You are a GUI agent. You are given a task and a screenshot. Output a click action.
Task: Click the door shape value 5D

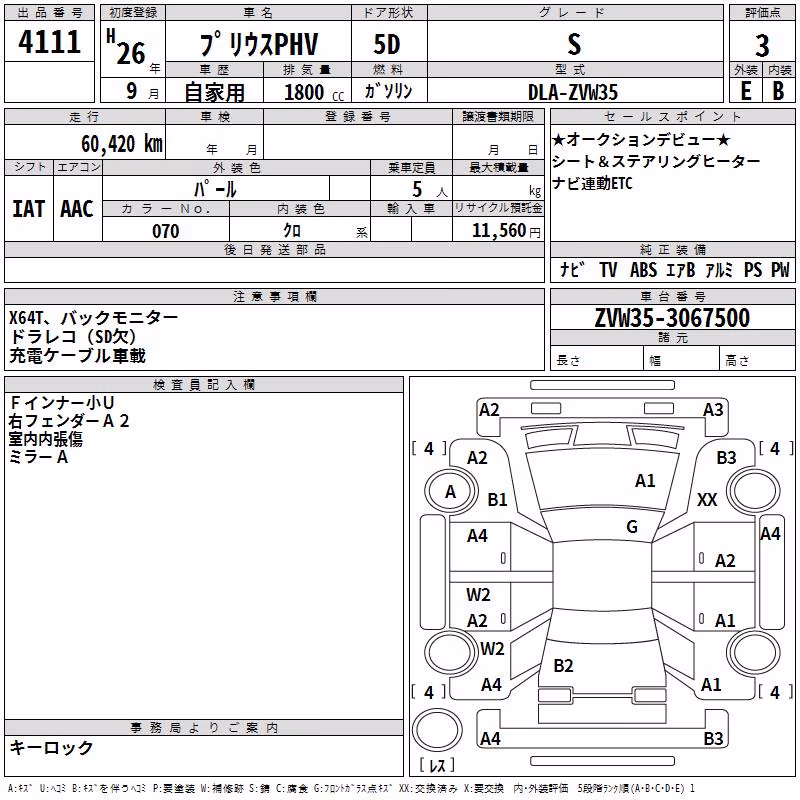click(x=387, y=44)
